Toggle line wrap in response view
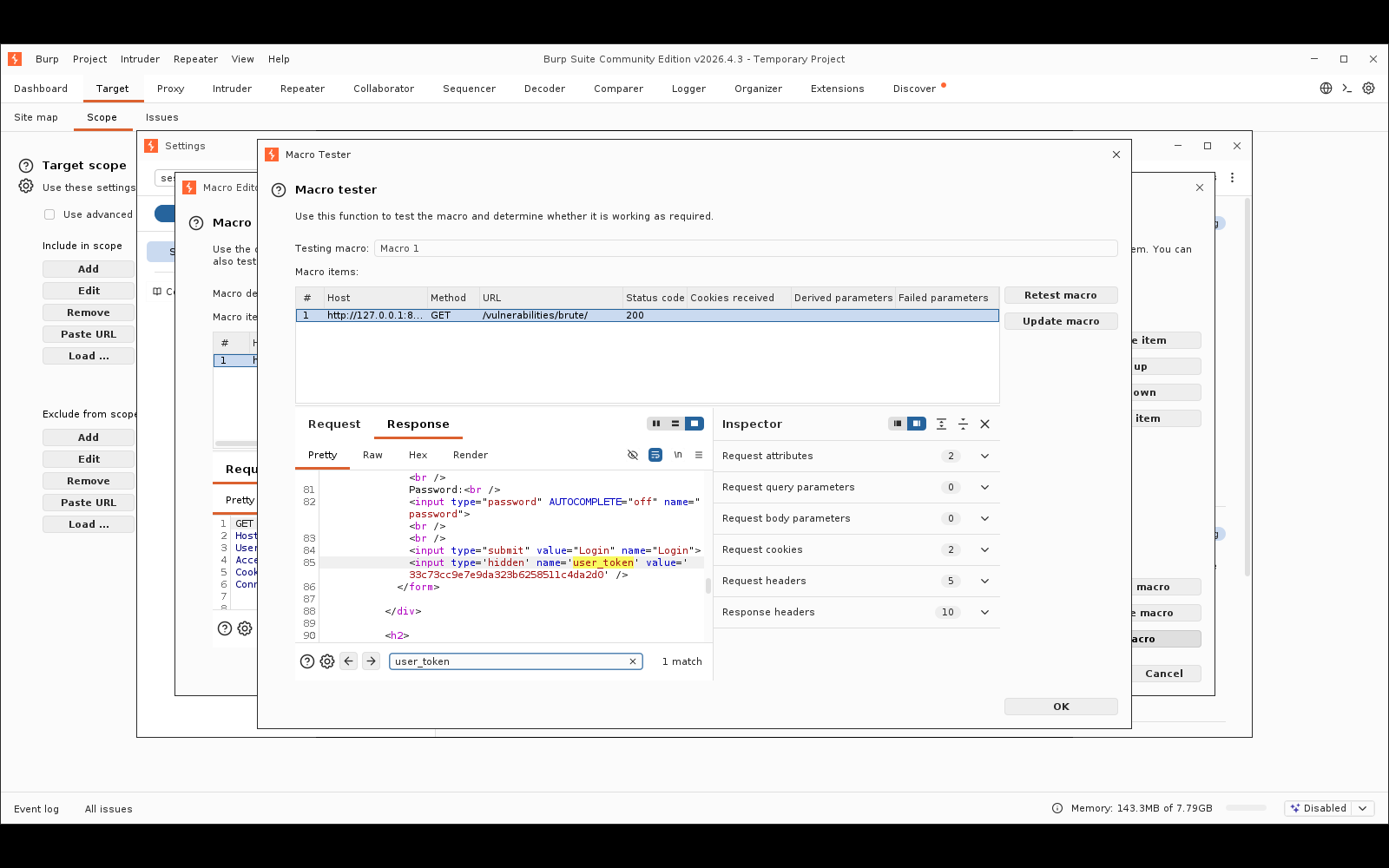The height and width of the screenshot is (868, 1389). (x=655, y=455)
